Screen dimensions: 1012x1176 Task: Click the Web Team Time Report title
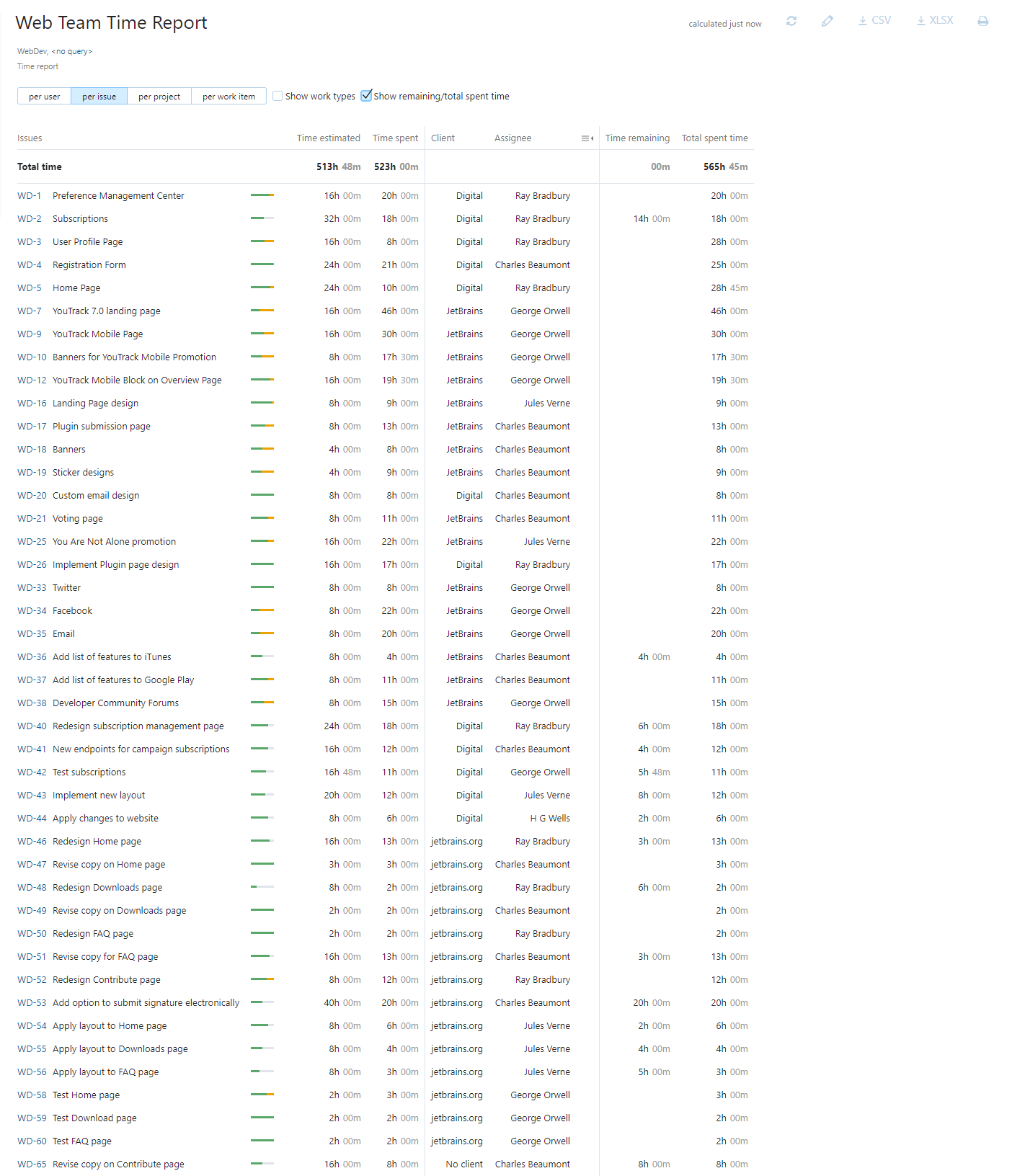pyautogui.click(x=111, y=23)
